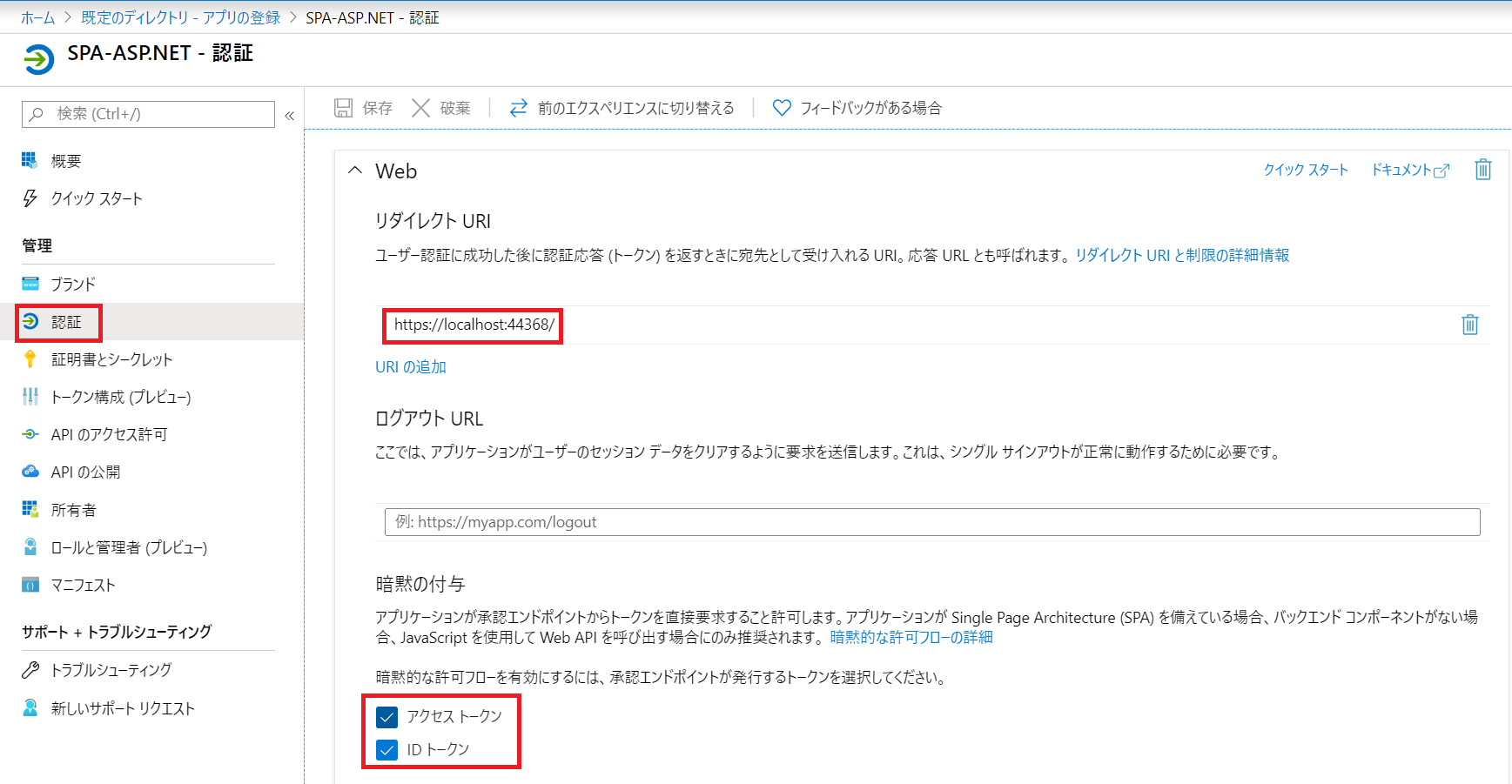The height and width of the screenshot is (784, 1512).
Task: Disable ID トークン issuance
Action: click(x=386, y=749)
